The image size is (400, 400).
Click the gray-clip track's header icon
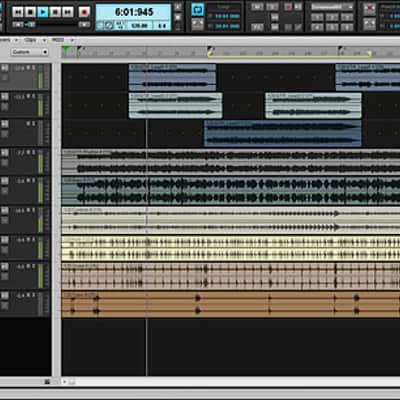pyautogui.click(x=5, y=153)
